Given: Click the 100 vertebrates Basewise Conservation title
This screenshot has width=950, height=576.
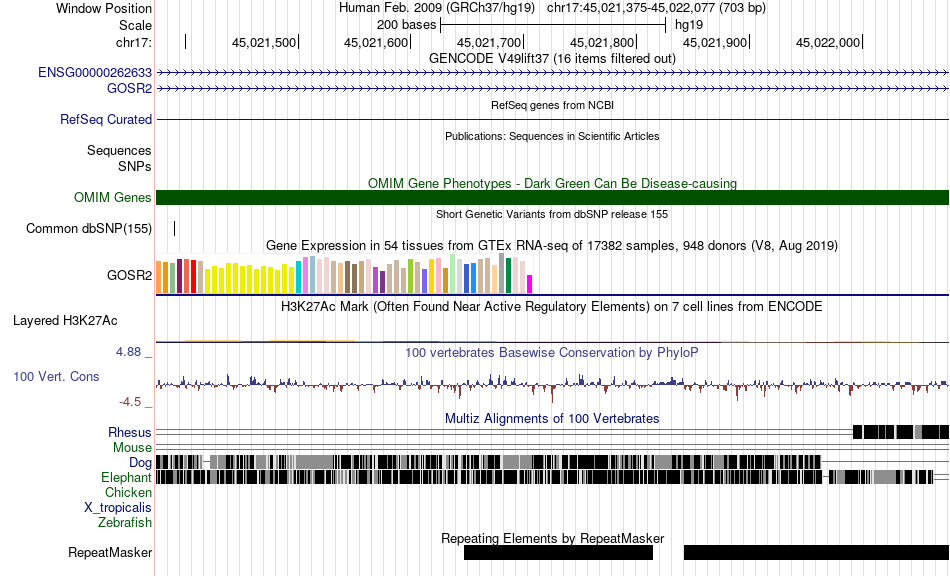Looking at the screenshot, I should (552, 353).
